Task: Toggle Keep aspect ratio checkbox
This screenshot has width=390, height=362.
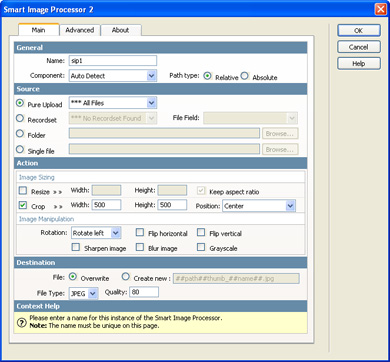Action: tap(201, 191)
